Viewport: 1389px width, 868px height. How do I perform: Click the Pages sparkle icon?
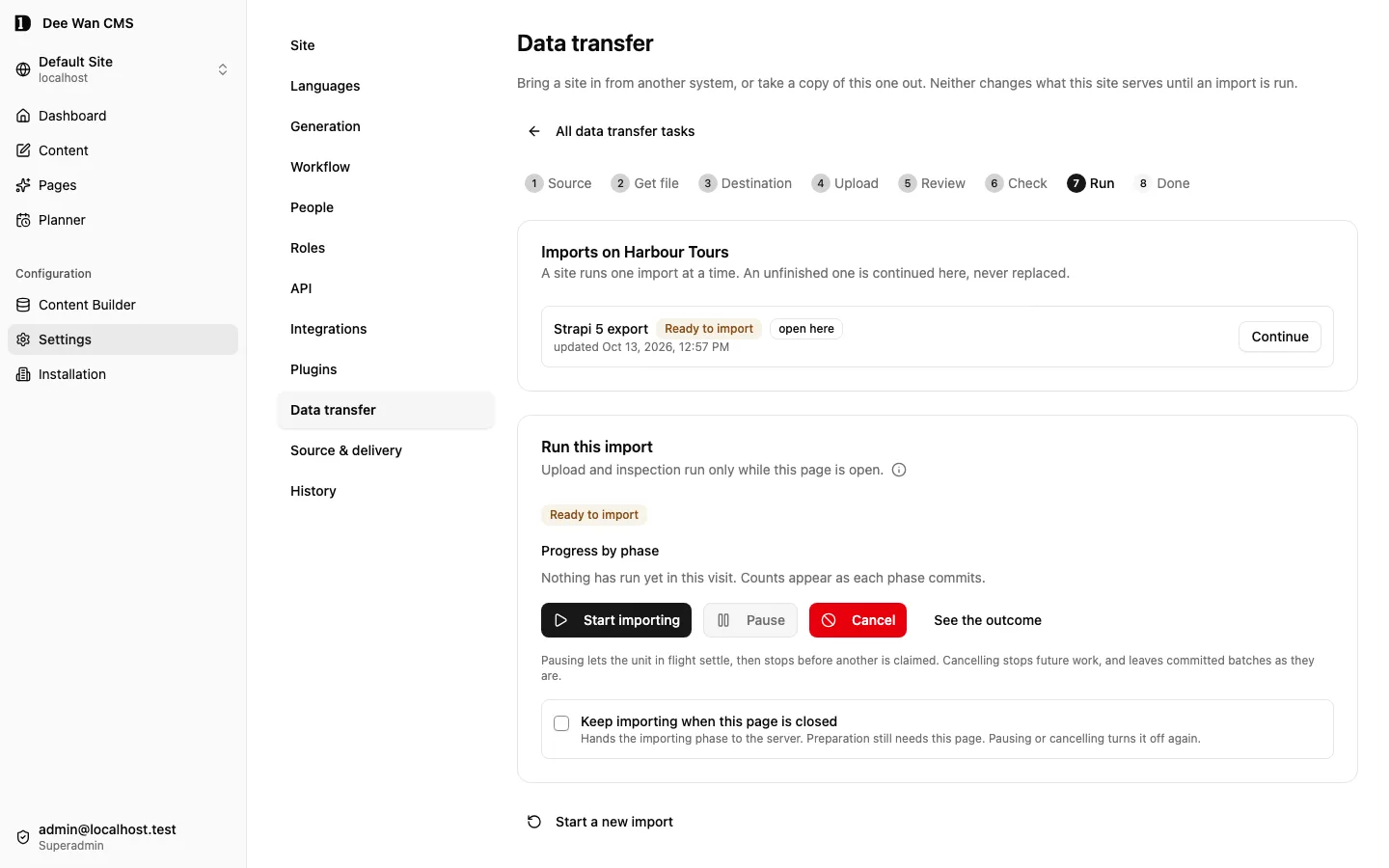[x=23, y=185]
